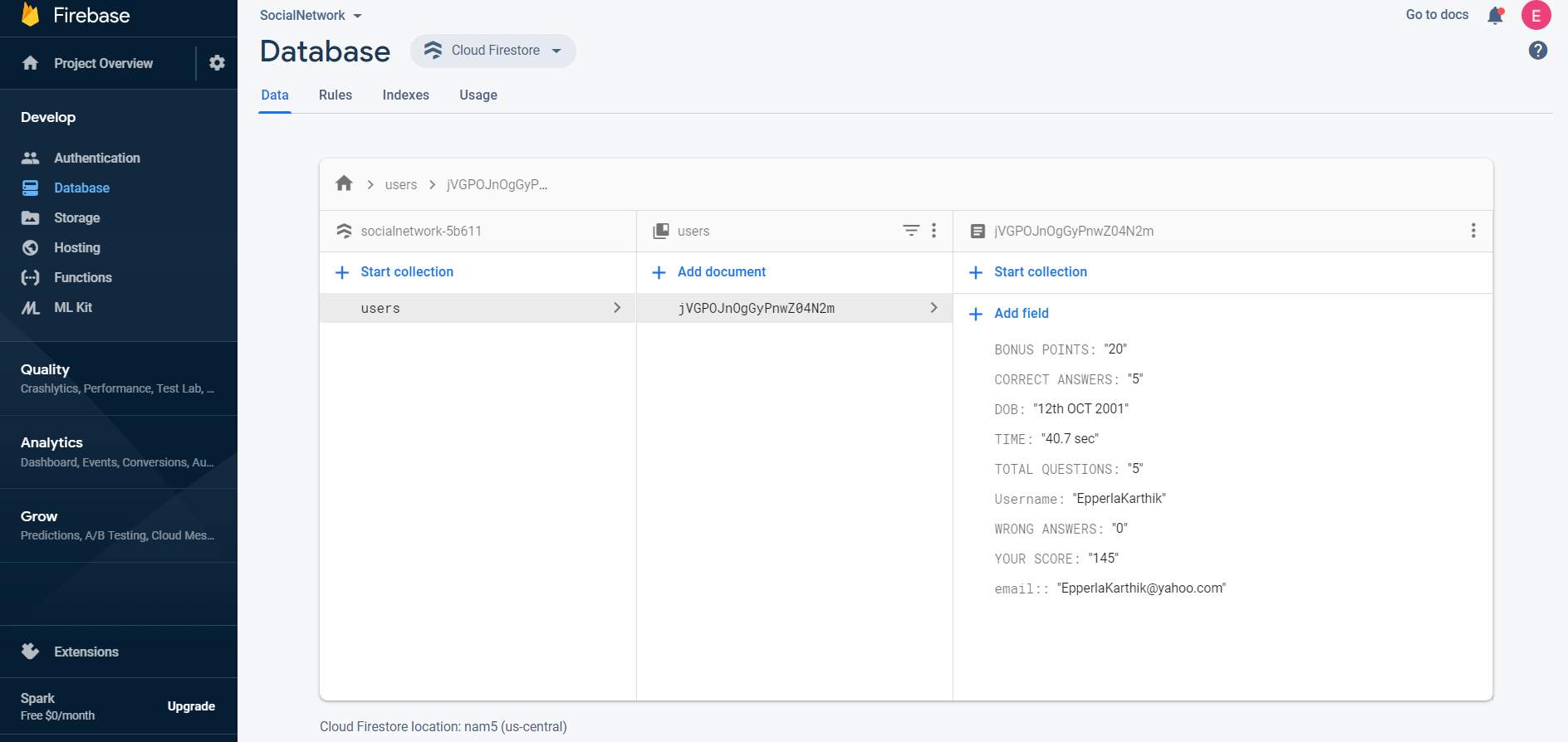
Task: Click the email field EpperlaKarthik@yahoo.com
Action: [x=1110, y=588]
